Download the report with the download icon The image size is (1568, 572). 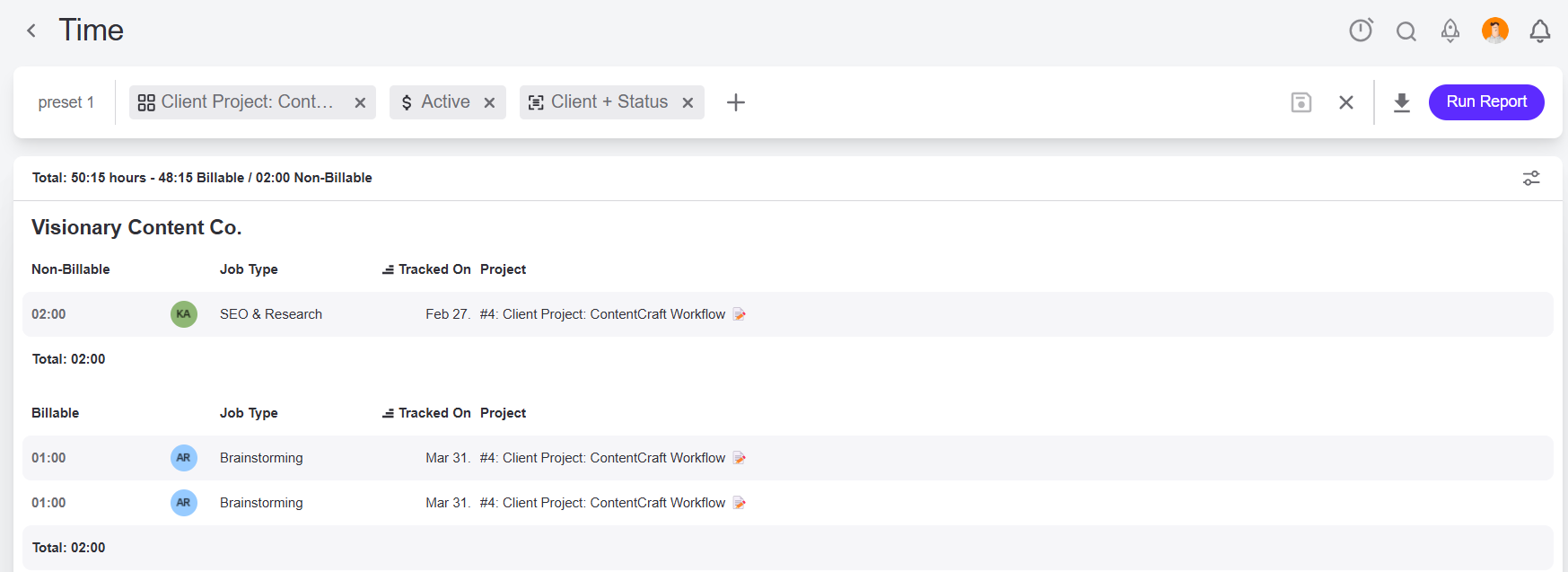[1401, 102]
